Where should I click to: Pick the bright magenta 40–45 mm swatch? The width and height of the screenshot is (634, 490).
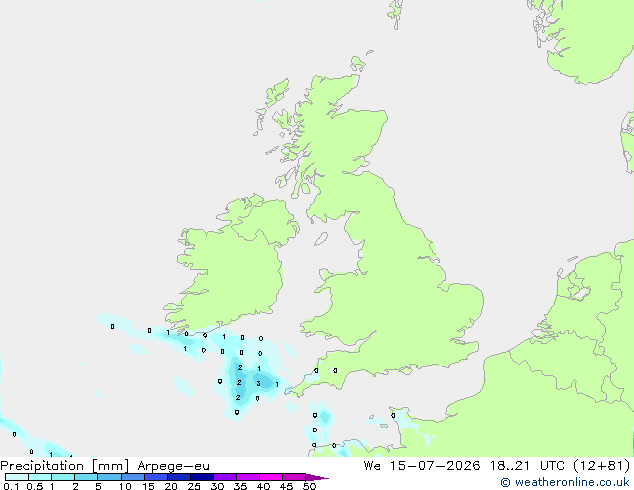(271, 477)
